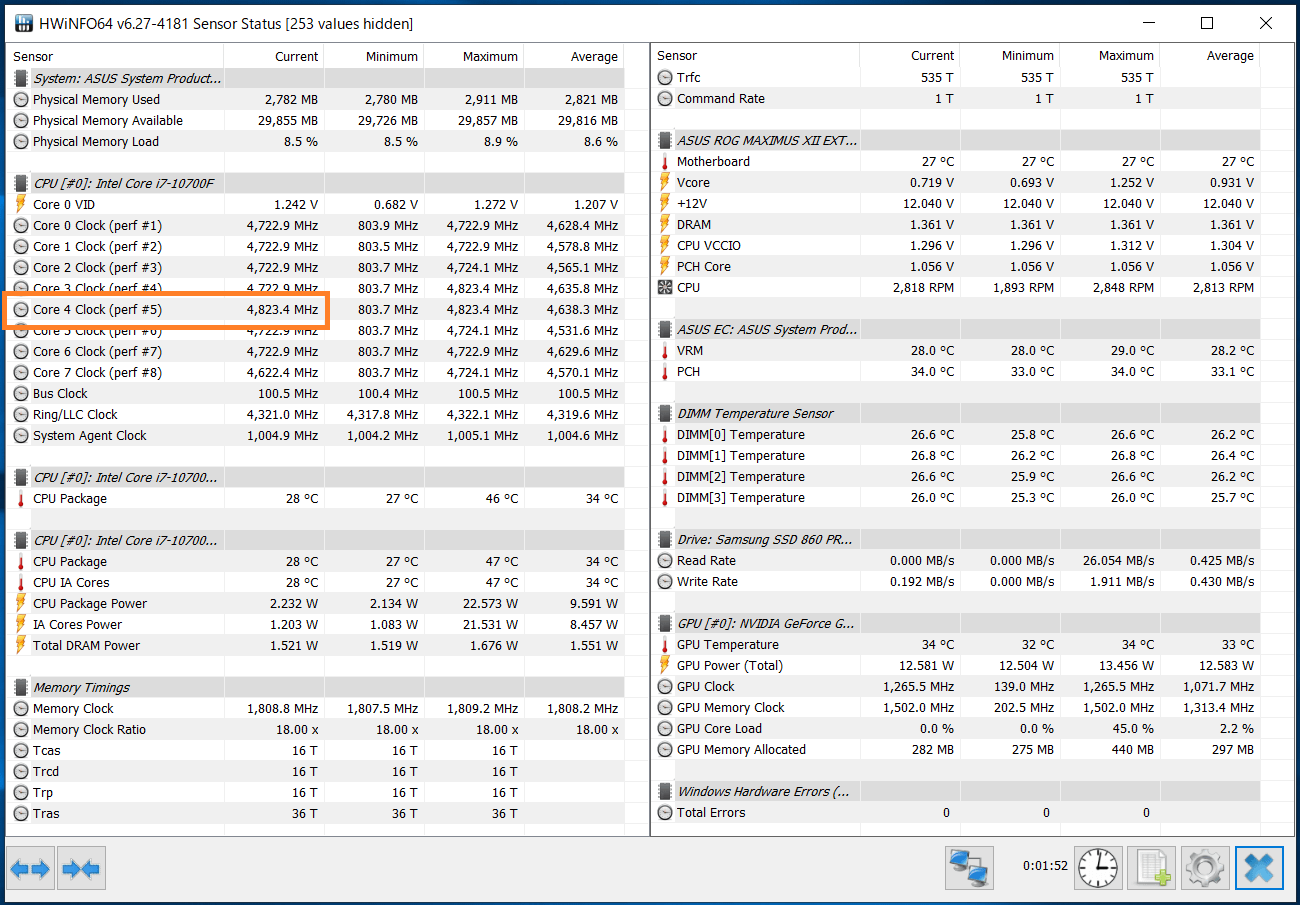Select the CPU VCCIO voltage row
Screen dimensions: 1300x905
(x=957, y=245)
